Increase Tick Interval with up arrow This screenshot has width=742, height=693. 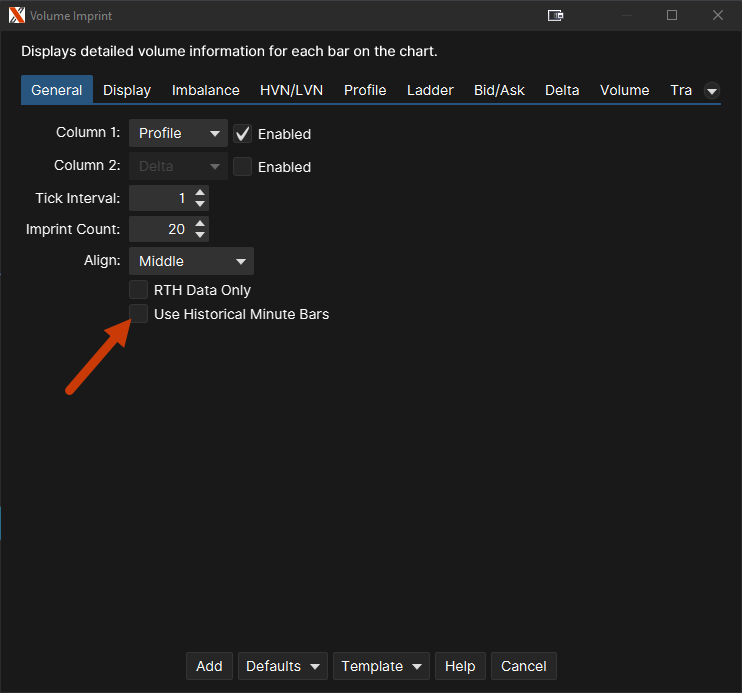(x=201, y=193)
